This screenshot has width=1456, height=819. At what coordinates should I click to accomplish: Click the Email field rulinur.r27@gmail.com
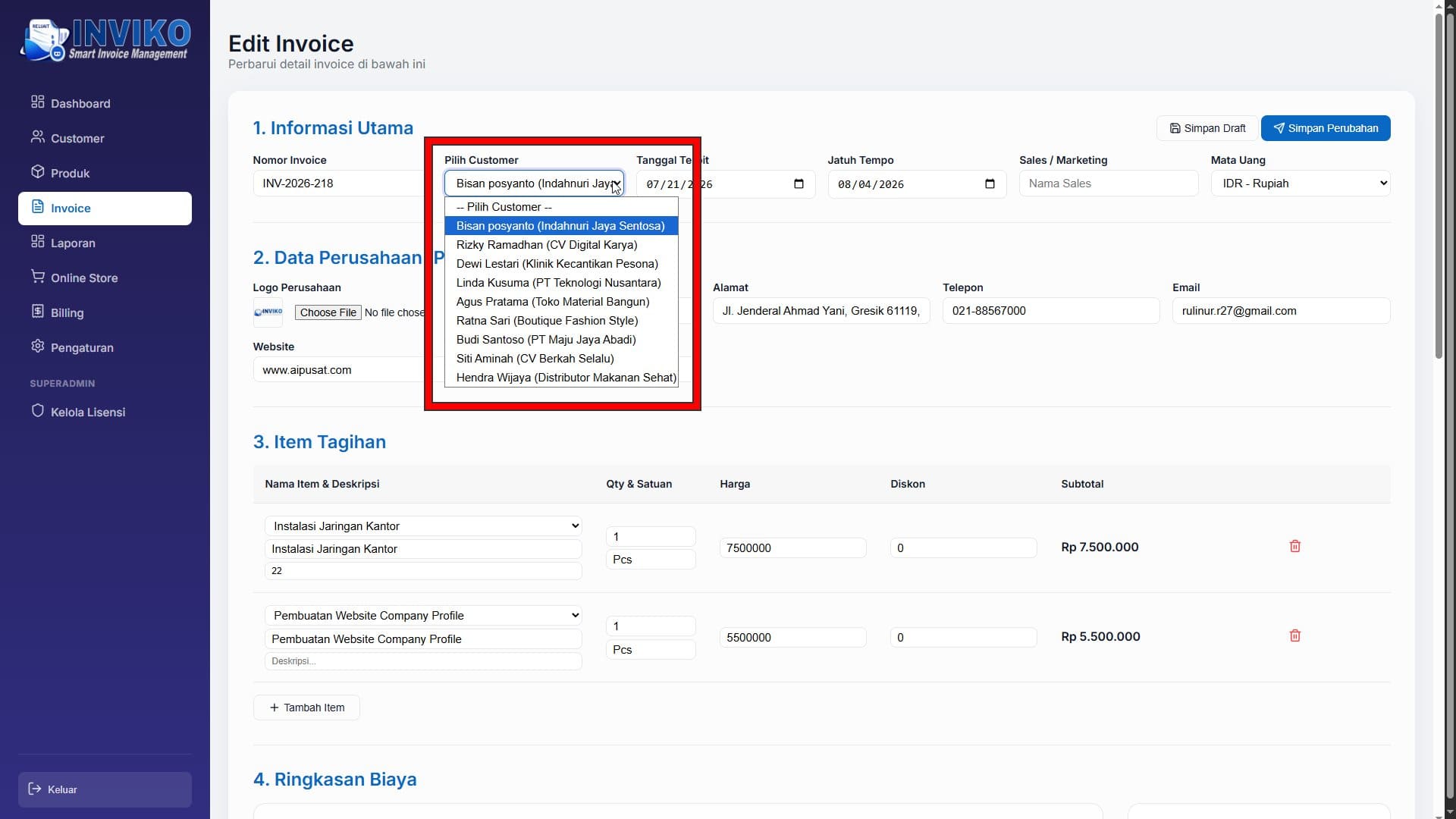coord(1281,311)
